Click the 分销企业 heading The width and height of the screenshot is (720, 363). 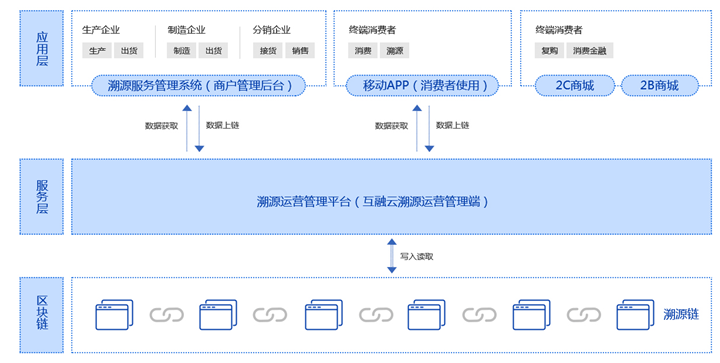(x=272, y=30)
